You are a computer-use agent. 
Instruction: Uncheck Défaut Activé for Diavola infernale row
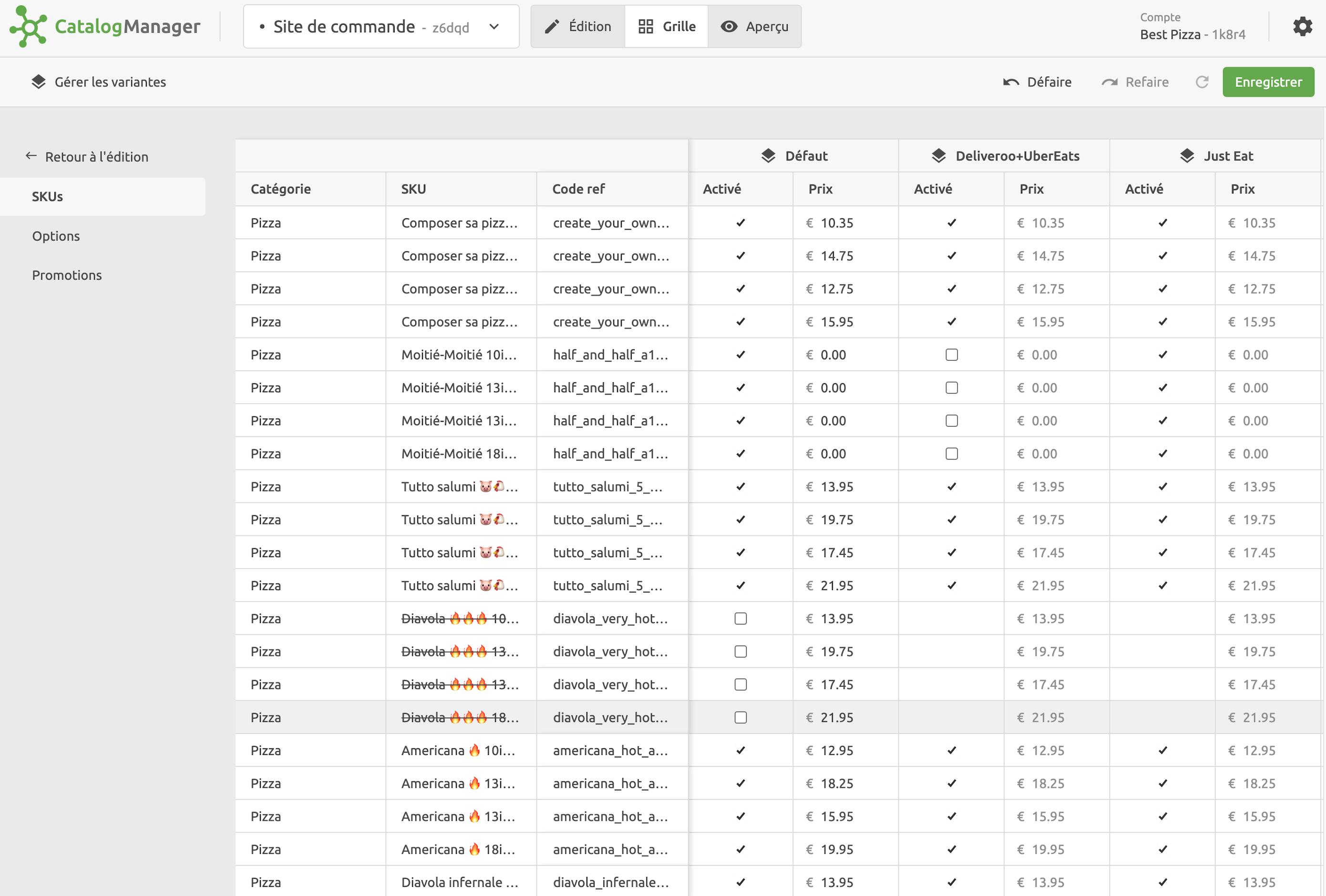tap(740, 882)
